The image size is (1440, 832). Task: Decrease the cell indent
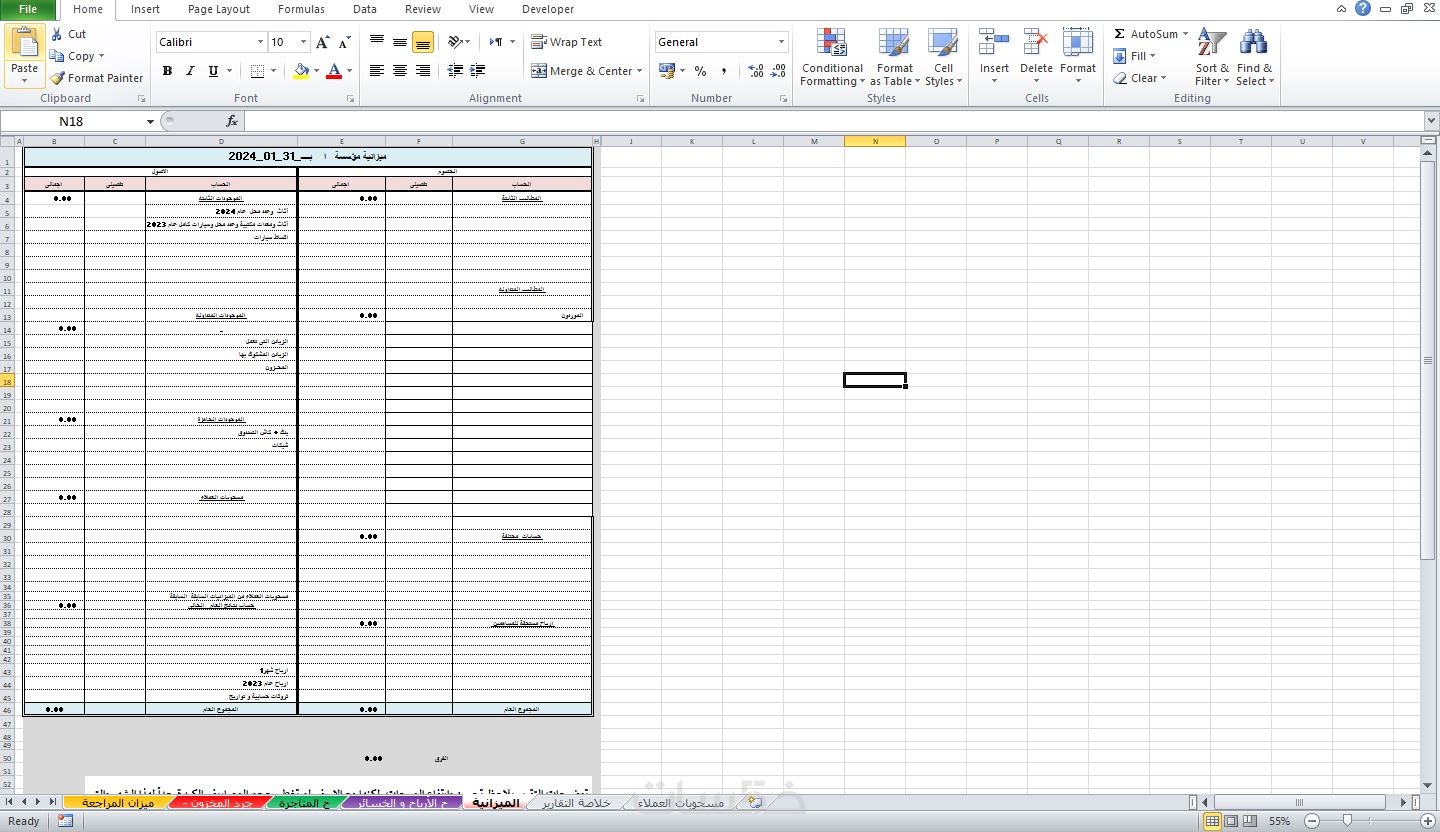[x=455, y=71]
